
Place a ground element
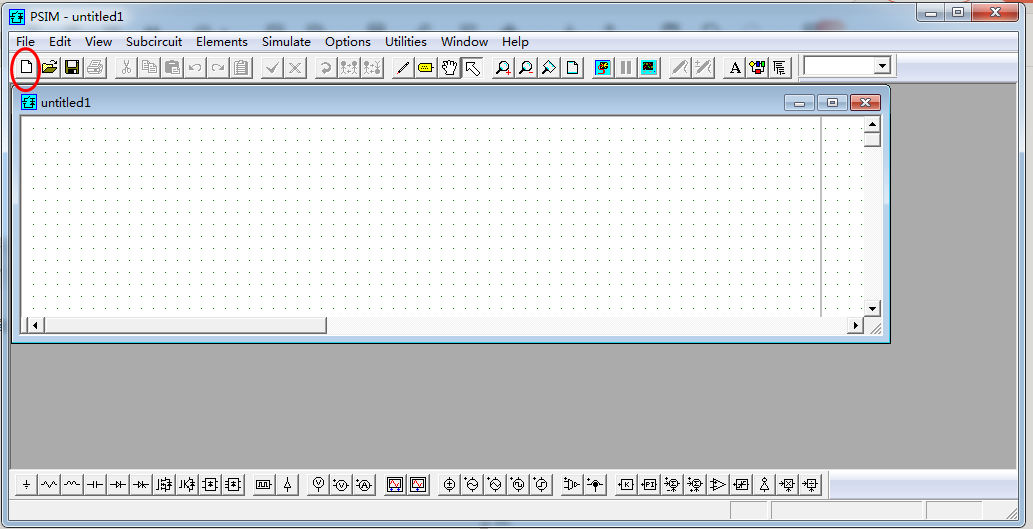pyautogui.click(x=26, y=485)
